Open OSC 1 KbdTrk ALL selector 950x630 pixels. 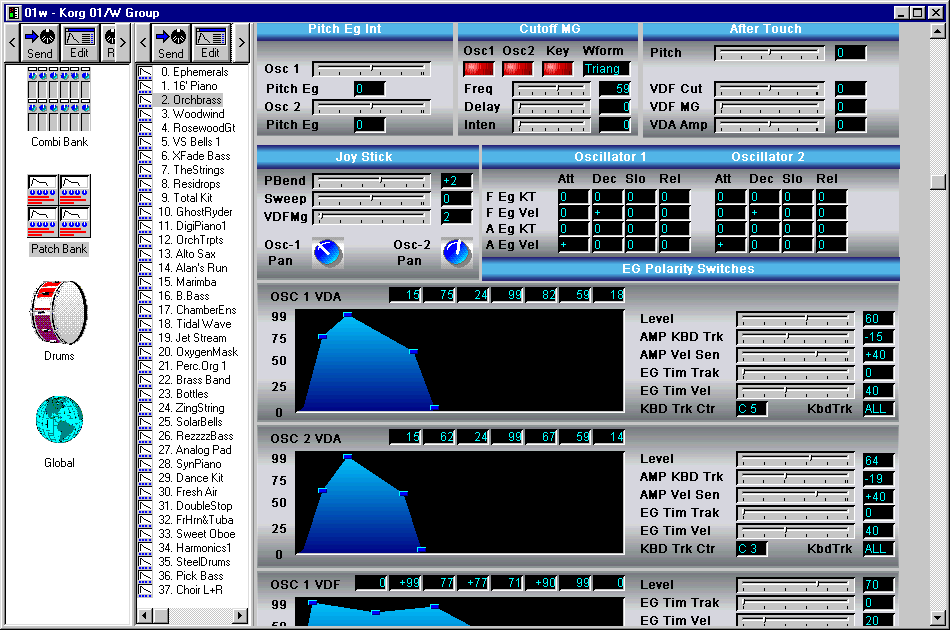click(x=878, y=409)
